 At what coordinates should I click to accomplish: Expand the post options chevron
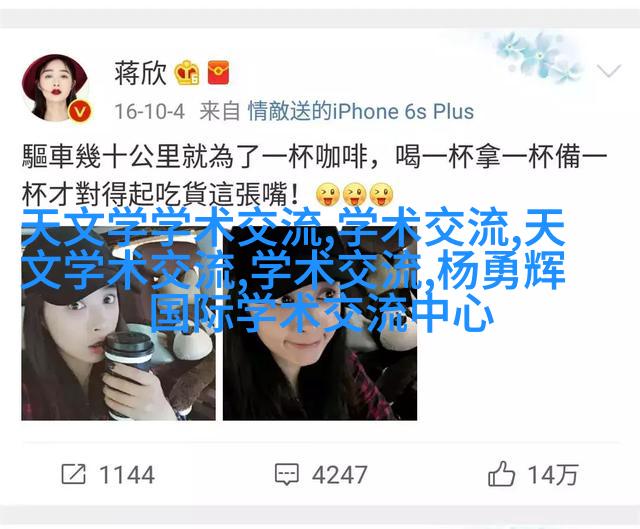pyautogui.click(x=609, y=71)
